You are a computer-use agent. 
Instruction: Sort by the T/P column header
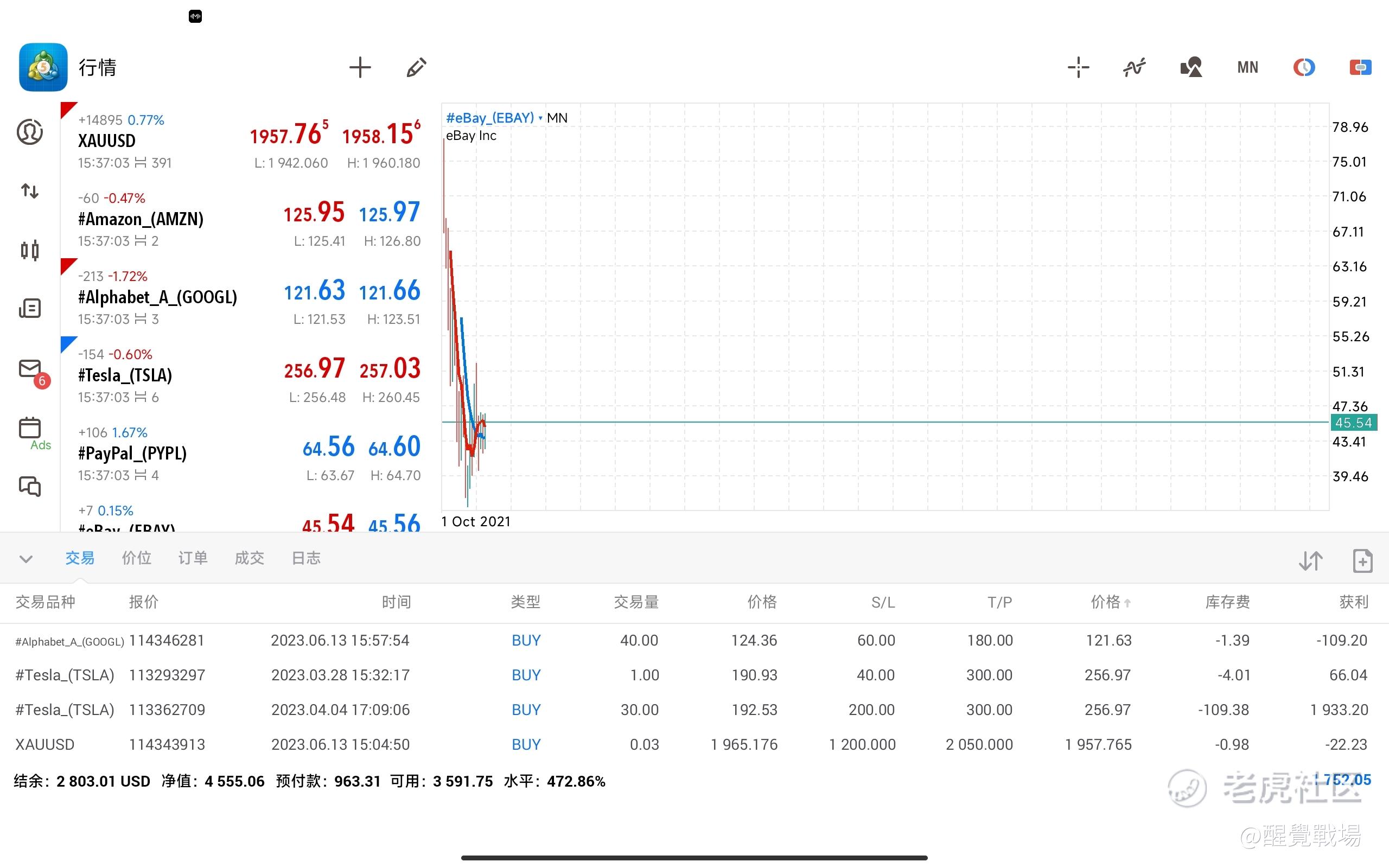(1000, 602)
